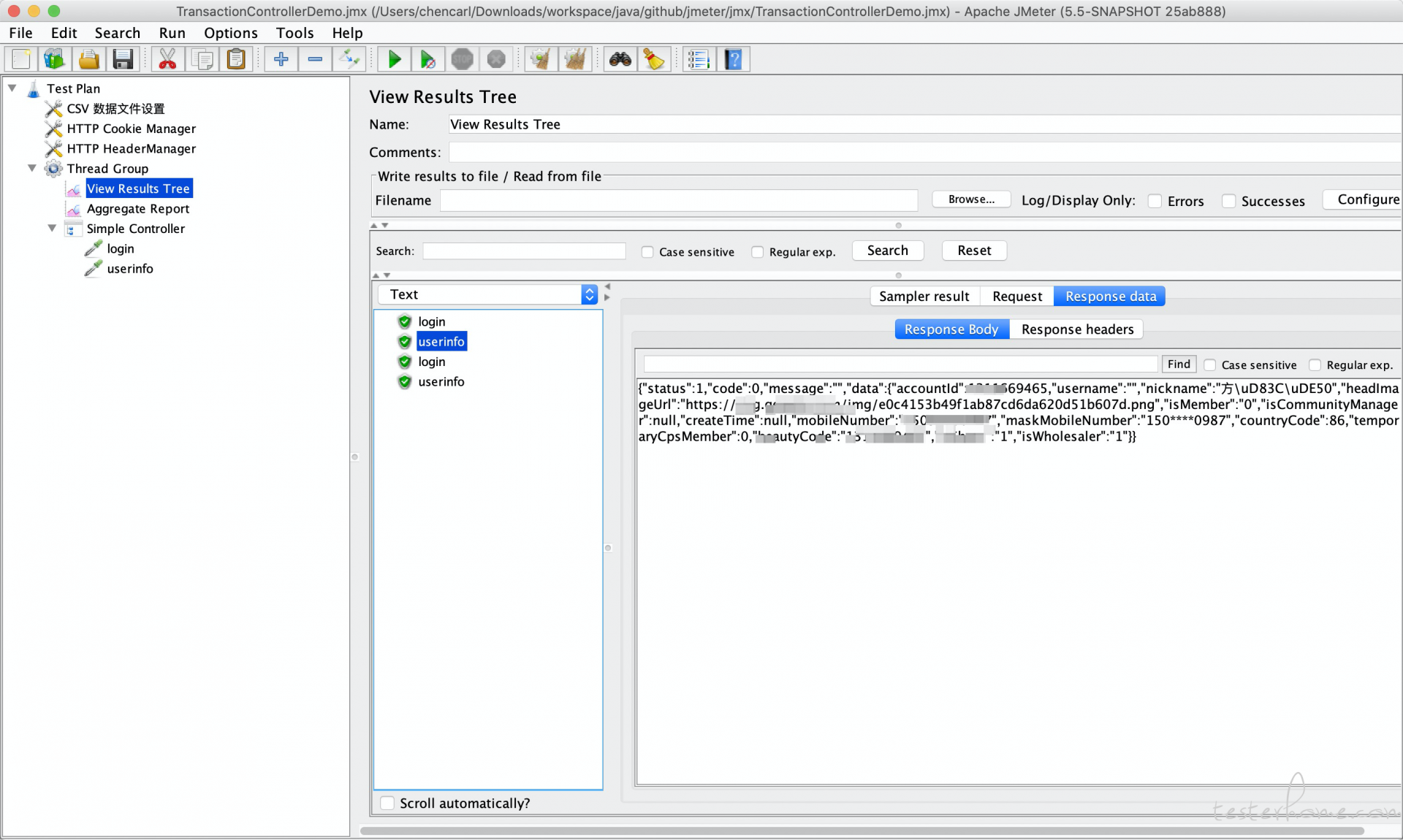This screenshot has height=840, width=1403.
Task: Select login sampler under Simple Controller
Action: point(121,249)
